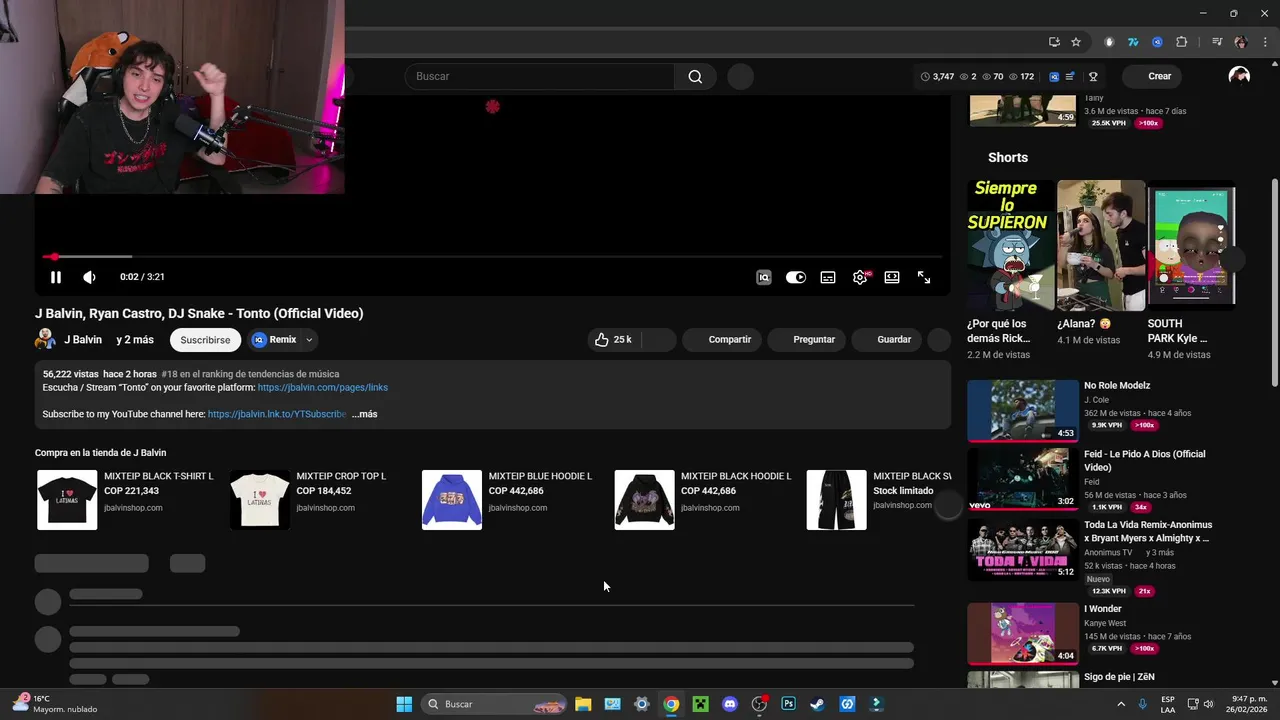This screenshot has height=720, width=1280.
Task: Open Minecraft from taskbar
Action: (700, 704)
